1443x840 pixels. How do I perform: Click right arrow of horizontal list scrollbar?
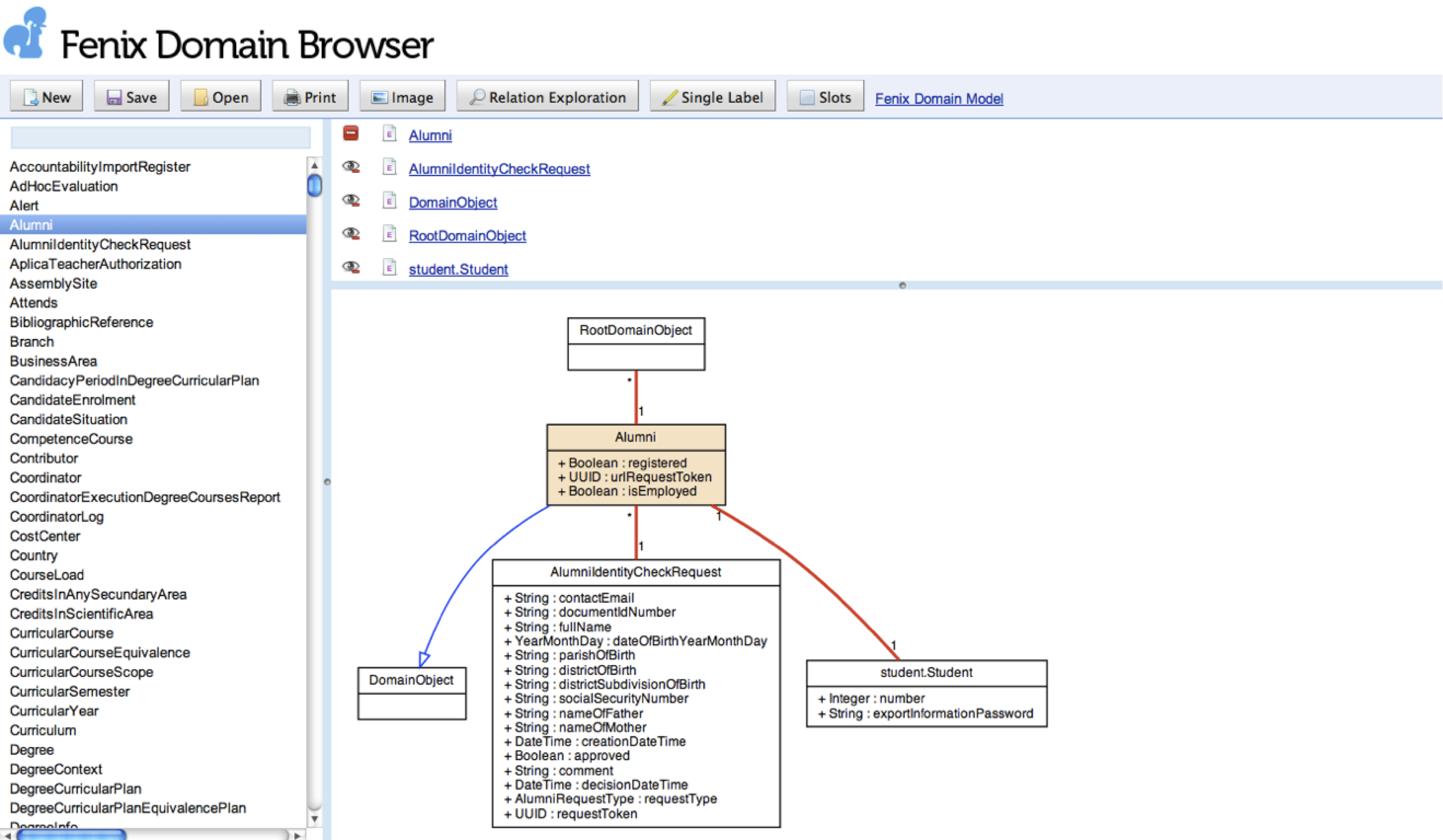tap(297, 835)
